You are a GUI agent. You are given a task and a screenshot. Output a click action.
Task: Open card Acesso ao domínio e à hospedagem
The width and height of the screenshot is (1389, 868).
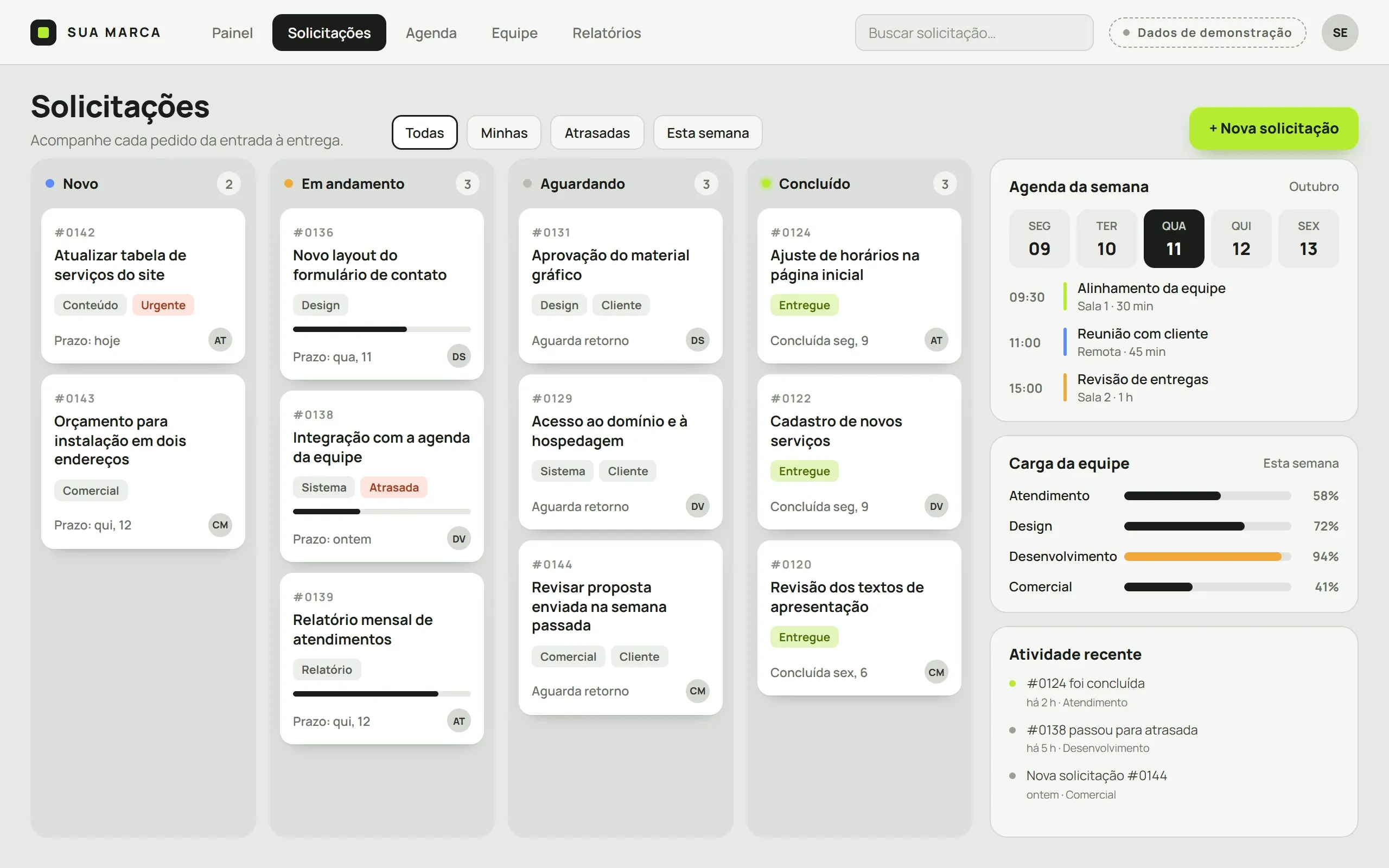coord(621,452)
